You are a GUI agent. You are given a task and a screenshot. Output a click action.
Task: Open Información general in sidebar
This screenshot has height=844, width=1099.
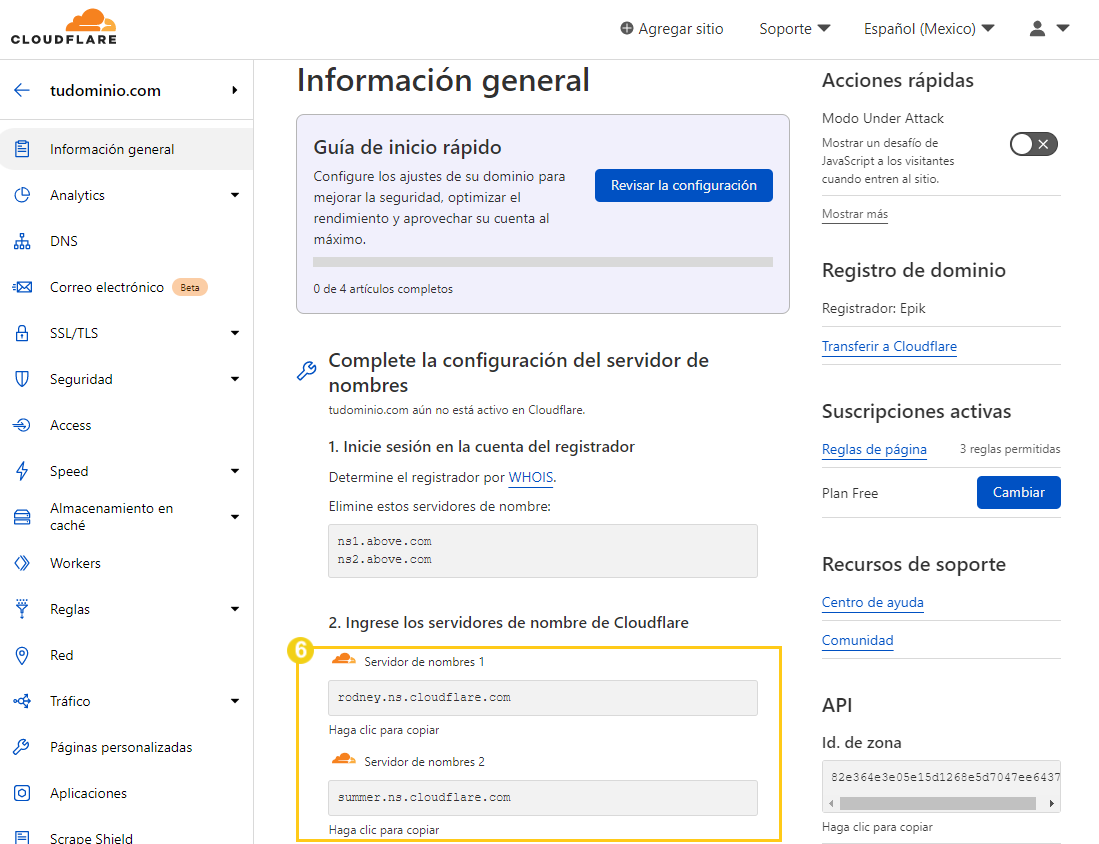pos(126,149)
